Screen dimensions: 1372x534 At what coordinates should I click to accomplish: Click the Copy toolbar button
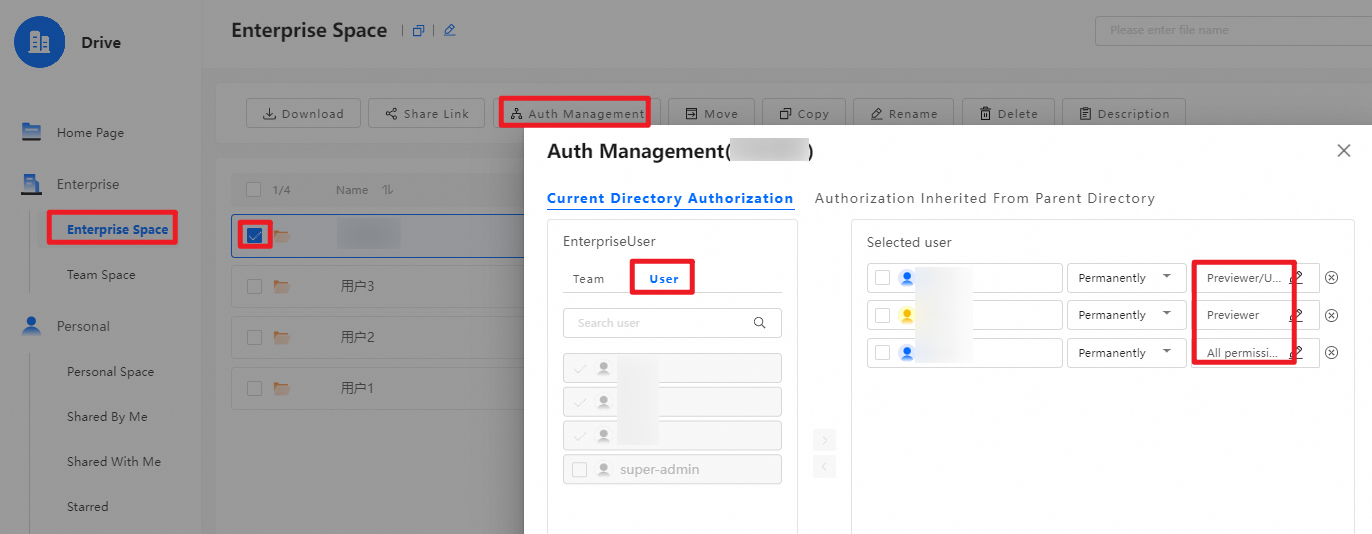[x=803, y=114]
